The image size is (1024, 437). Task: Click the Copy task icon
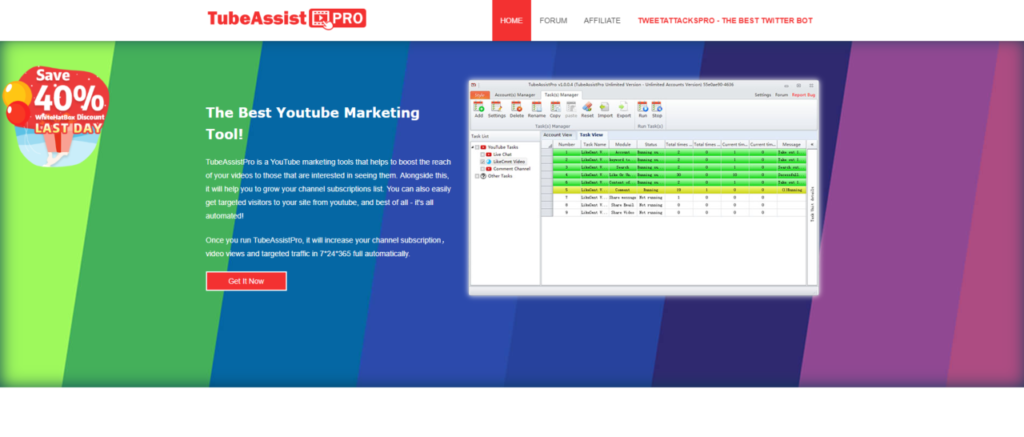coord(555,106)
